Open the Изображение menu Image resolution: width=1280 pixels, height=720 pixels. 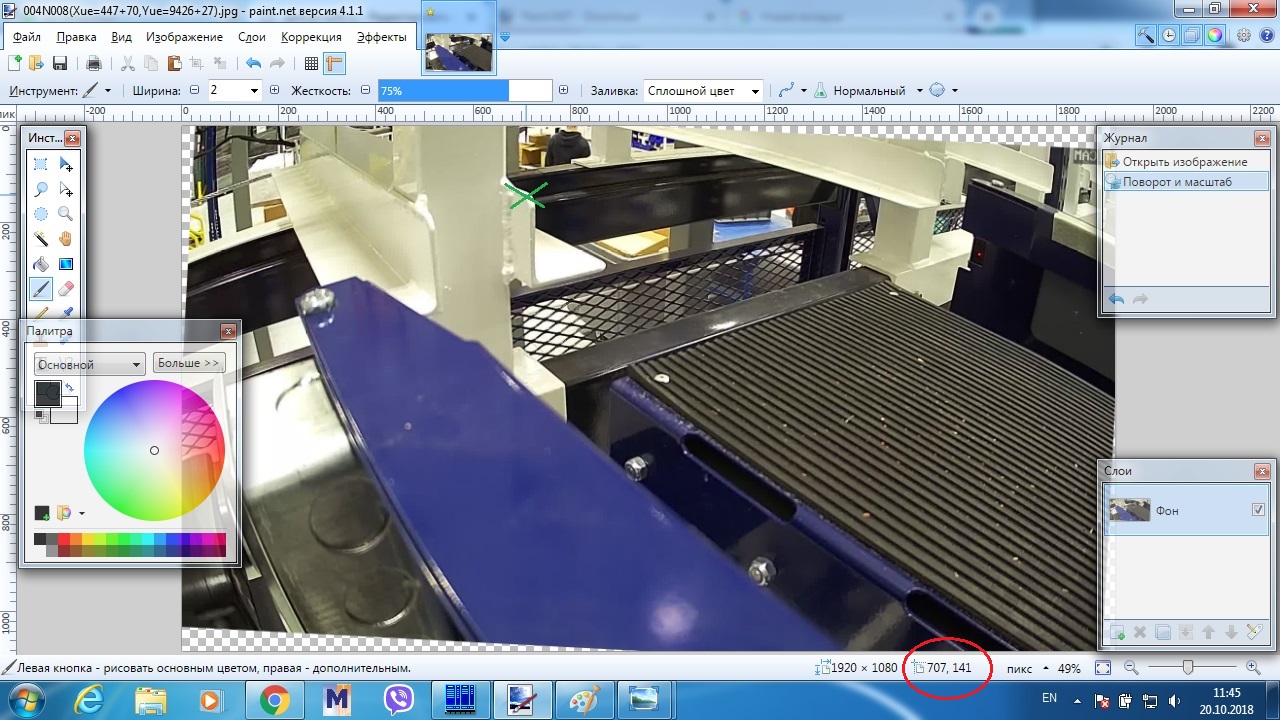184,37
